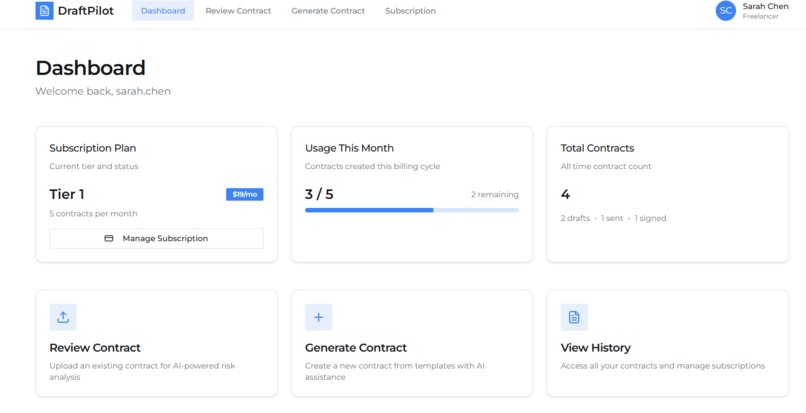Click the Usage This Month heading
Screen dimensions: 806x413
tap(349, 148)
